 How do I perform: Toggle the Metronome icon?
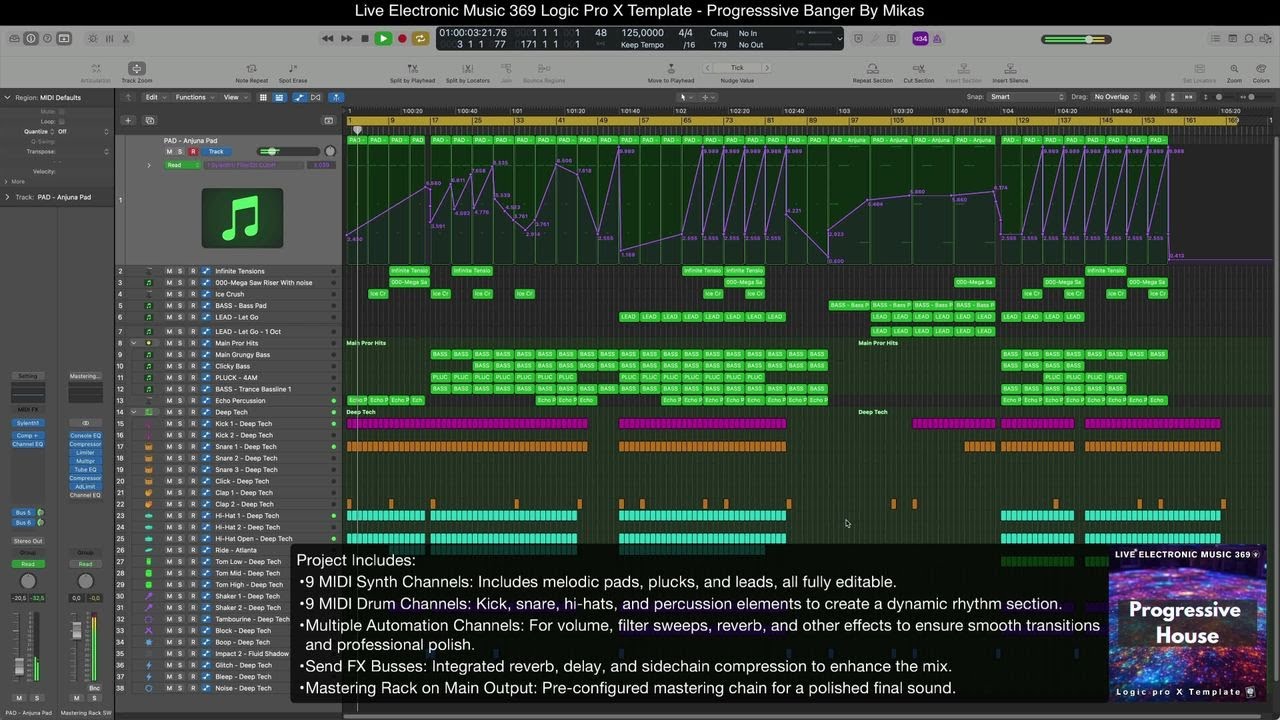pos(938,38)
